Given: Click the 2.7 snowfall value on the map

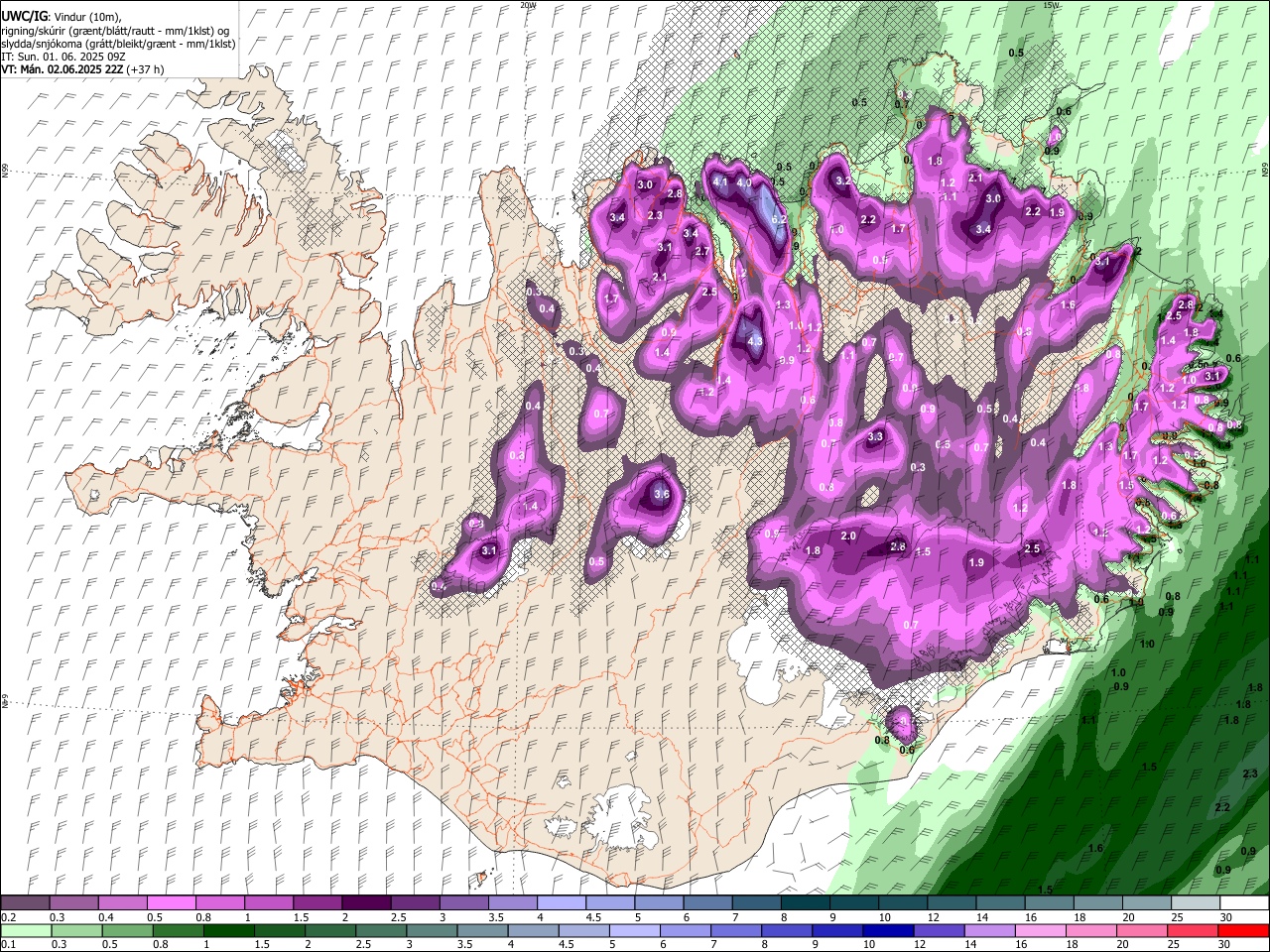Looking at the screenshot, I should click(702, 252).
